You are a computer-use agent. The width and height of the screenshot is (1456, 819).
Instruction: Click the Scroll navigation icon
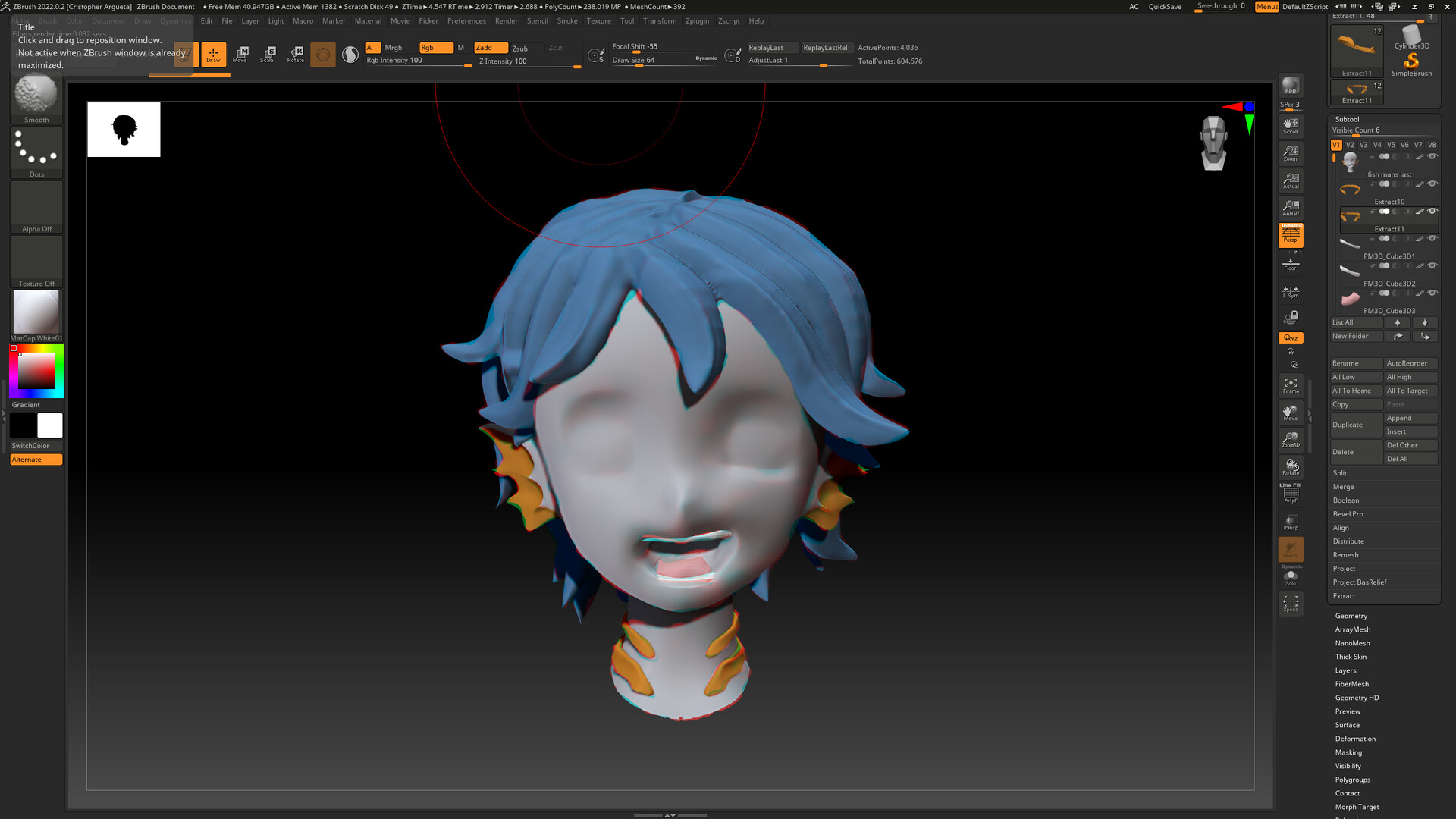coord(1291,123)
